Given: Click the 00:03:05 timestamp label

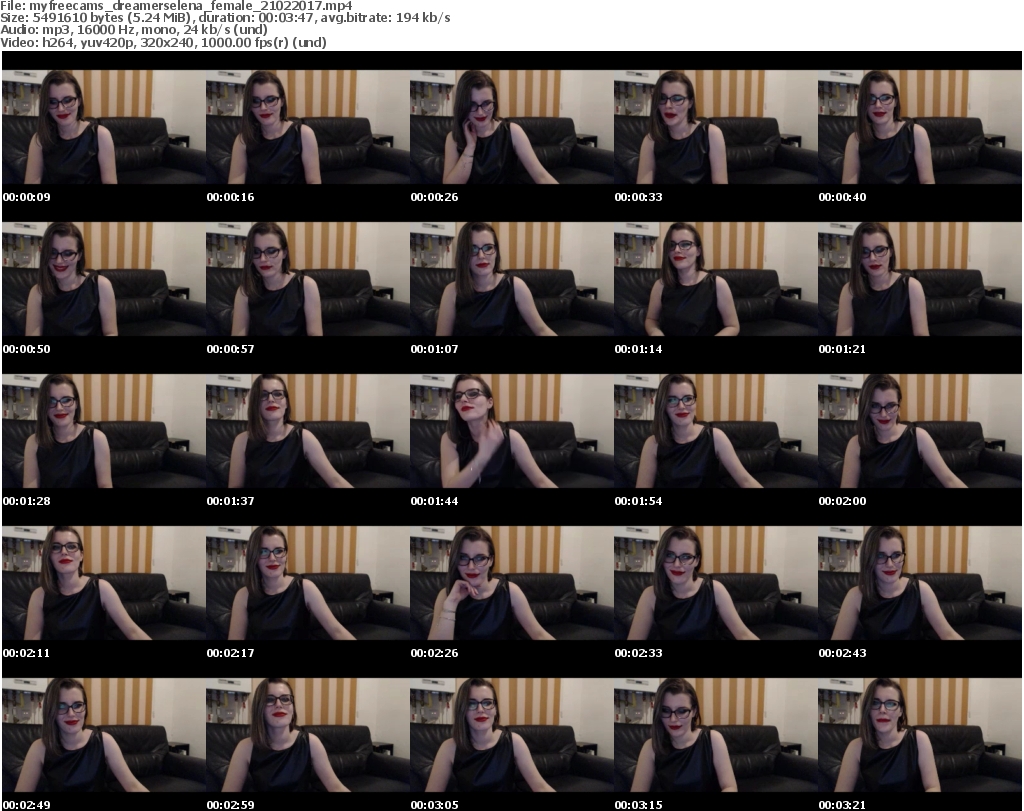Looking at the screenshot, I should (434, 805).
